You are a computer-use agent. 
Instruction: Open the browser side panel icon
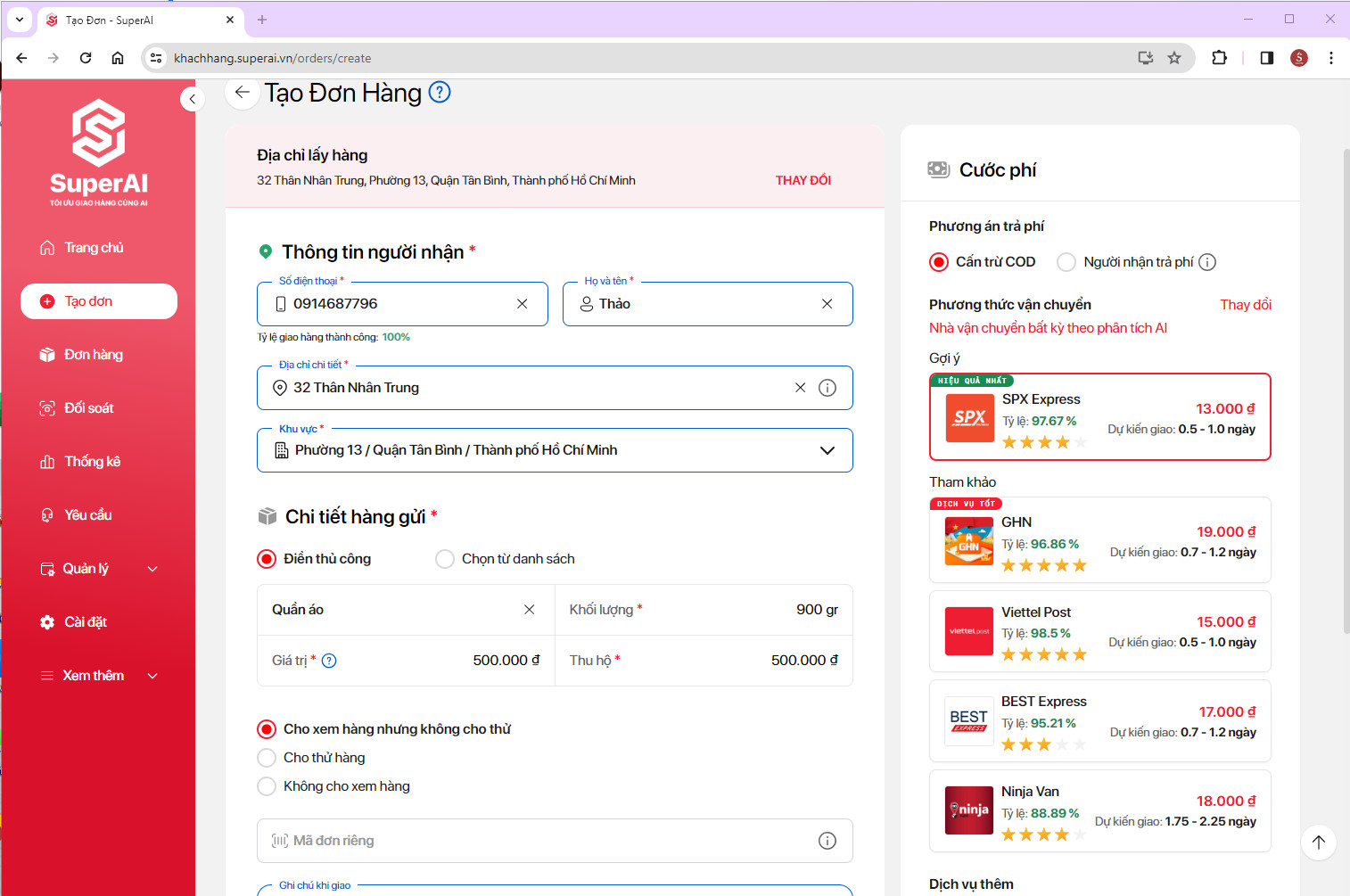pos(1267,58)
